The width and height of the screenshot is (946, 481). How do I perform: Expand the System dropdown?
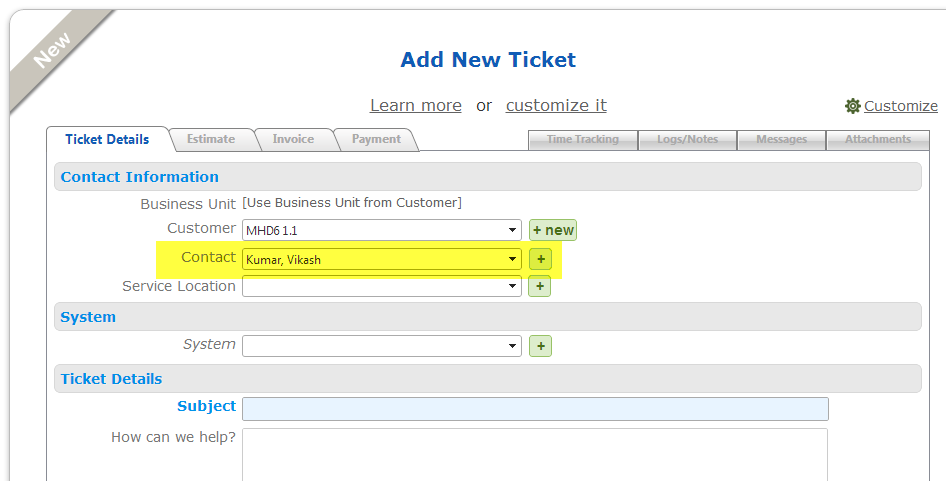[x=382, y=346]
